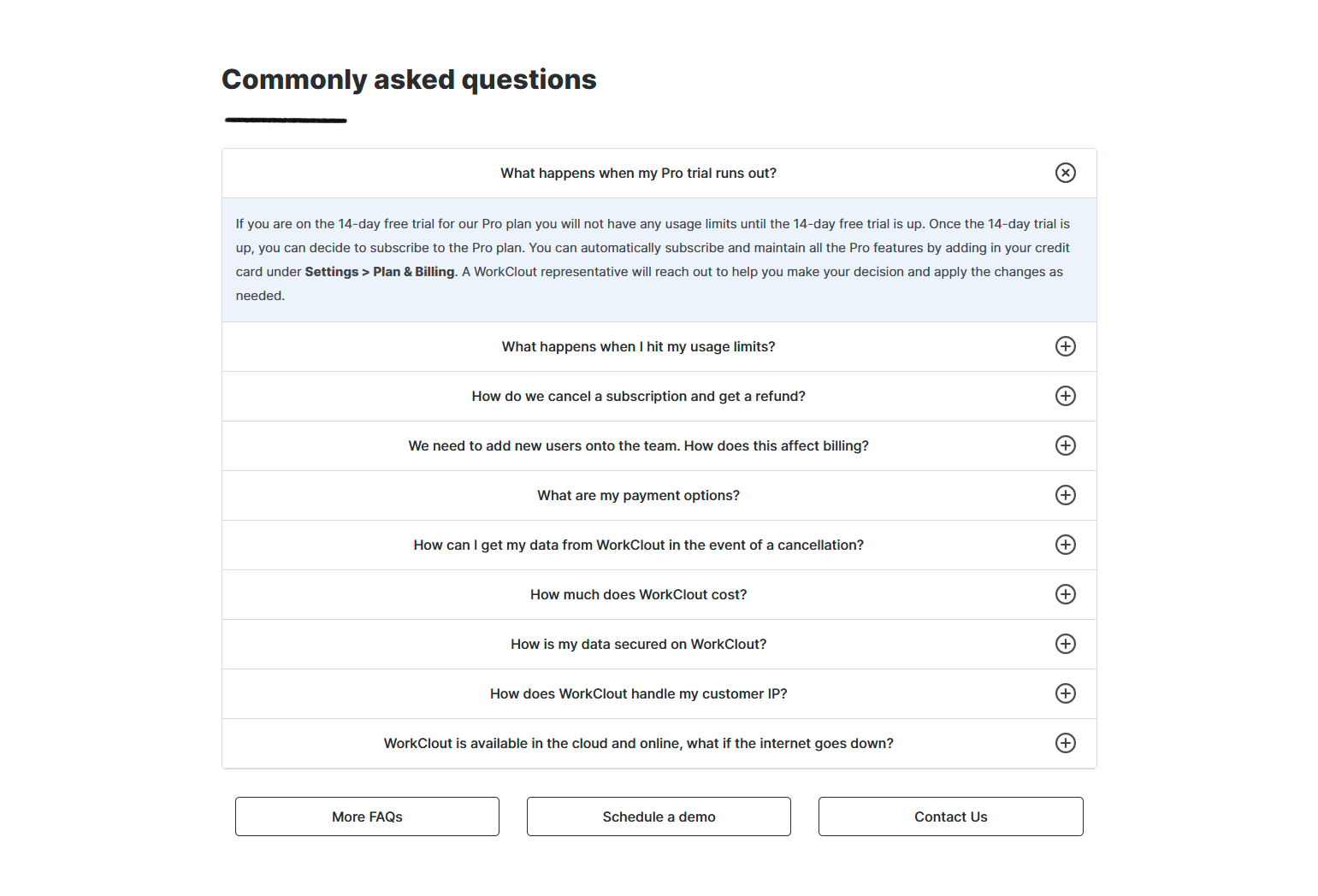
Task: Click the plus icon for payment options question
Action: (1065, 495)
